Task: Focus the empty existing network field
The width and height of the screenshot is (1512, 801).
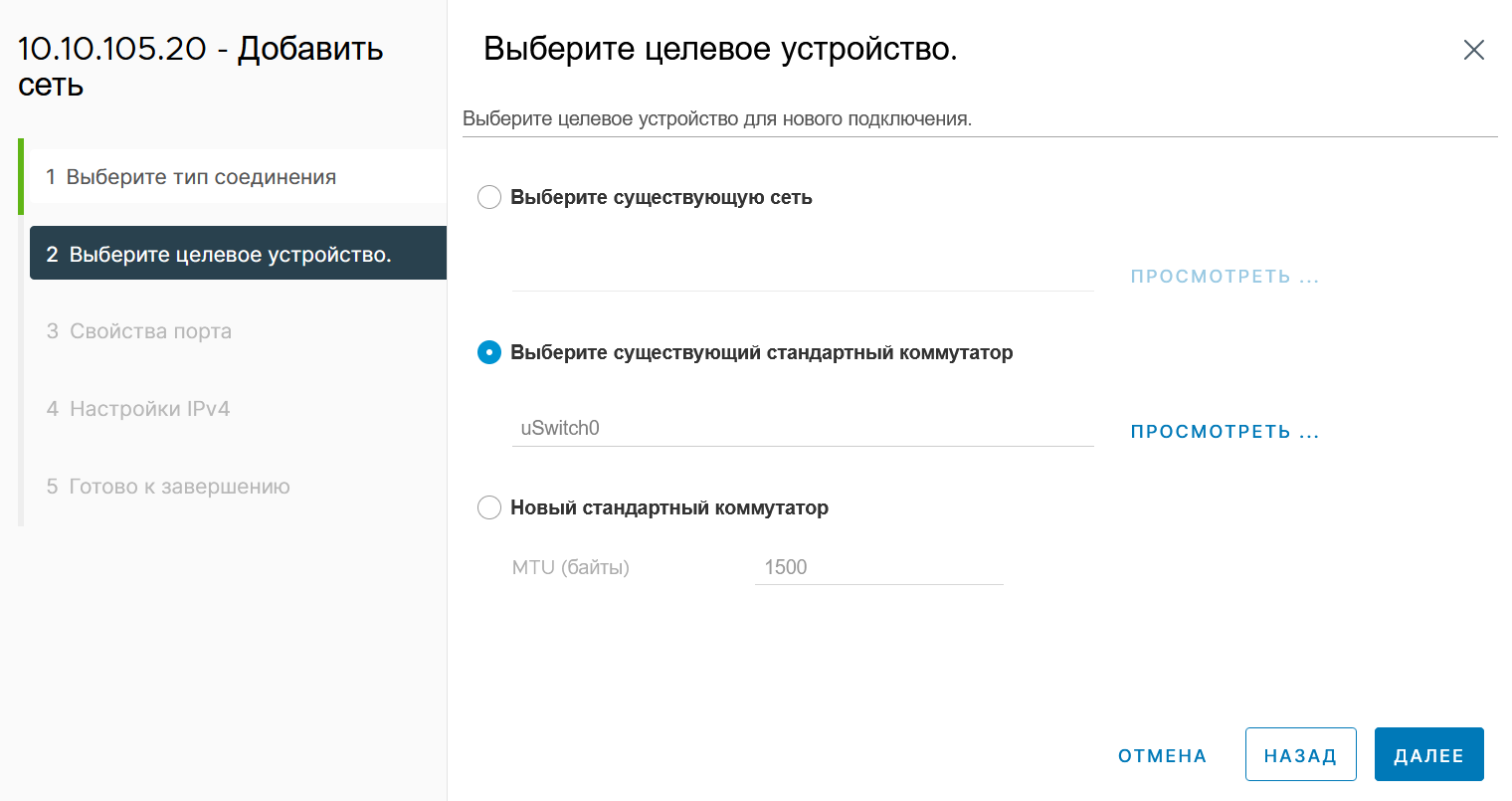Action: point(803,274)
